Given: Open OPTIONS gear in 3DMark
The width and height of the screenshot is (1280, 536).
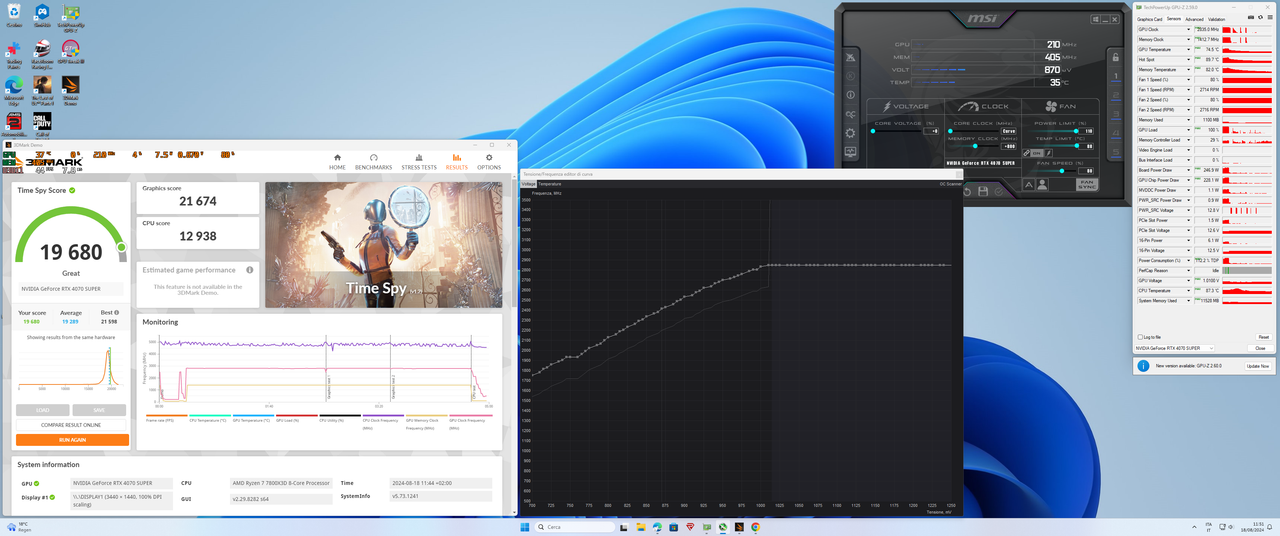Looking at the screenshot, I should (x=489, y=161).
